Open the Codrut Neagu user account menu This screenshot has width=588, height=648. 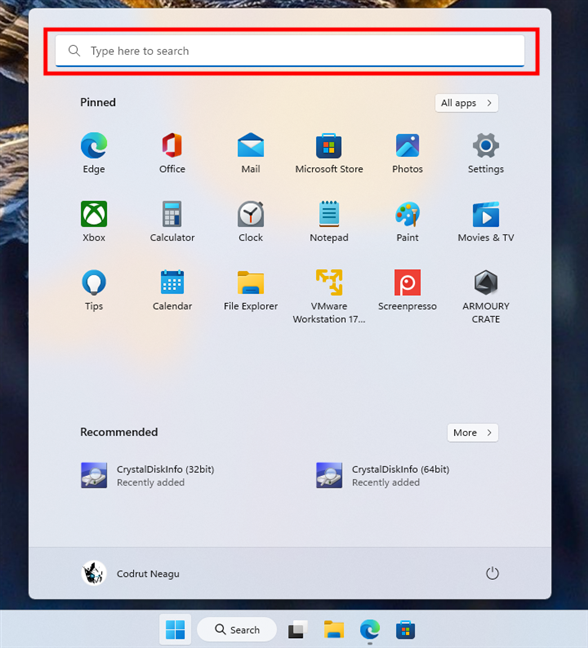130,573
